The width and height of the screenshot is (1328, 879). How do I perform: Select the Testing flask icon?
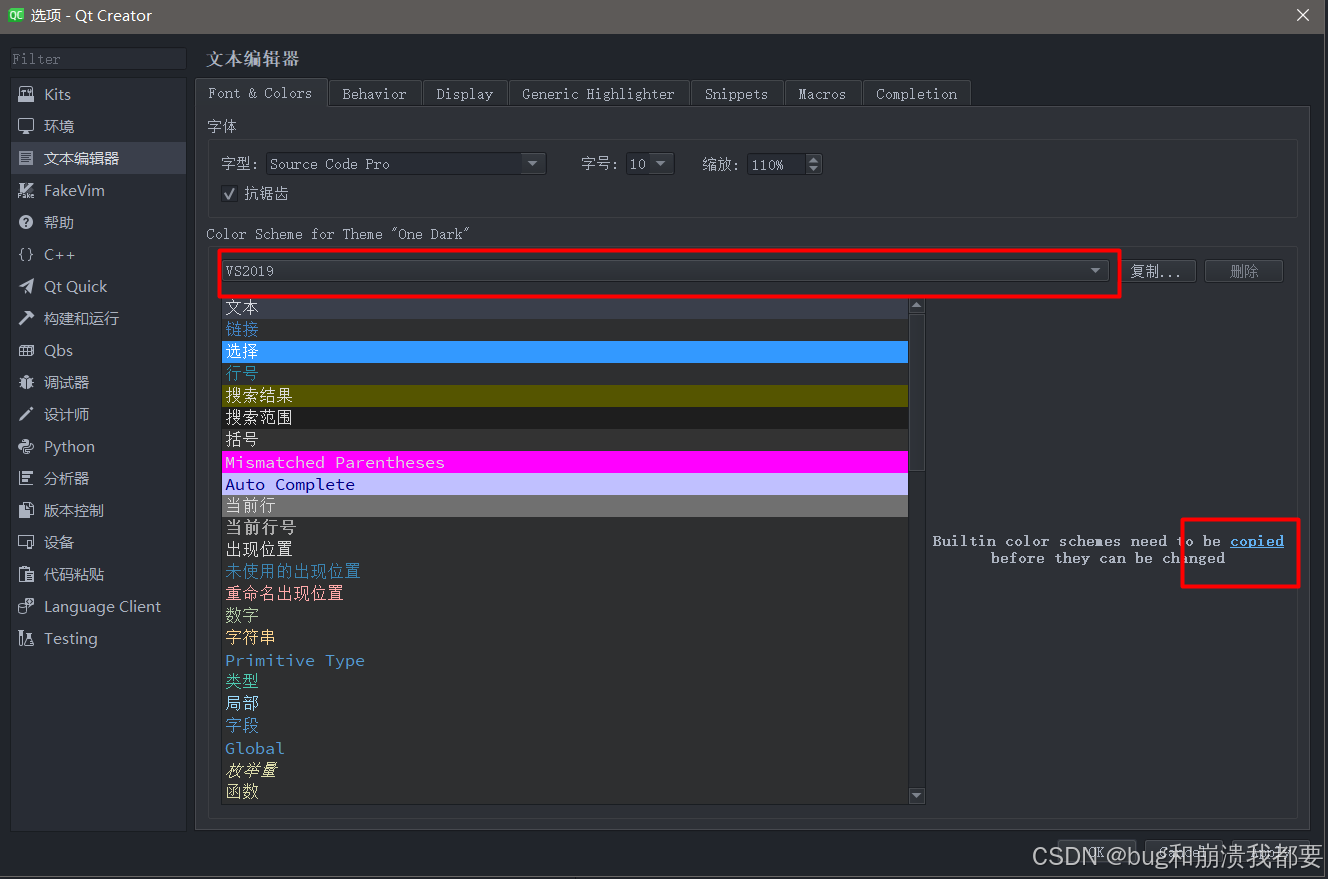pos(26,638)
